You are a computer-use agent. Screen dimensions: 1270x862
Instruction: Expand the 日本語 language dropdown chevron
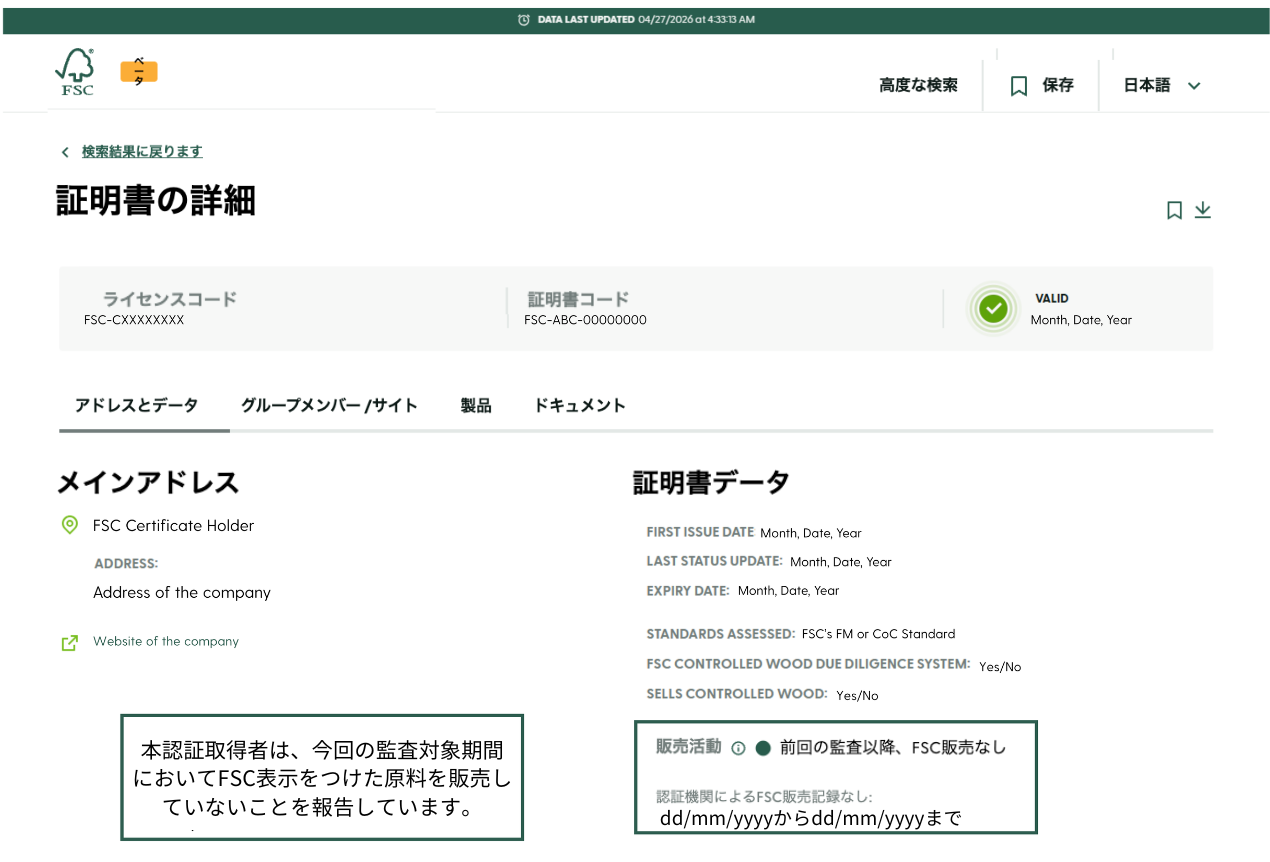click(1194, 86)
